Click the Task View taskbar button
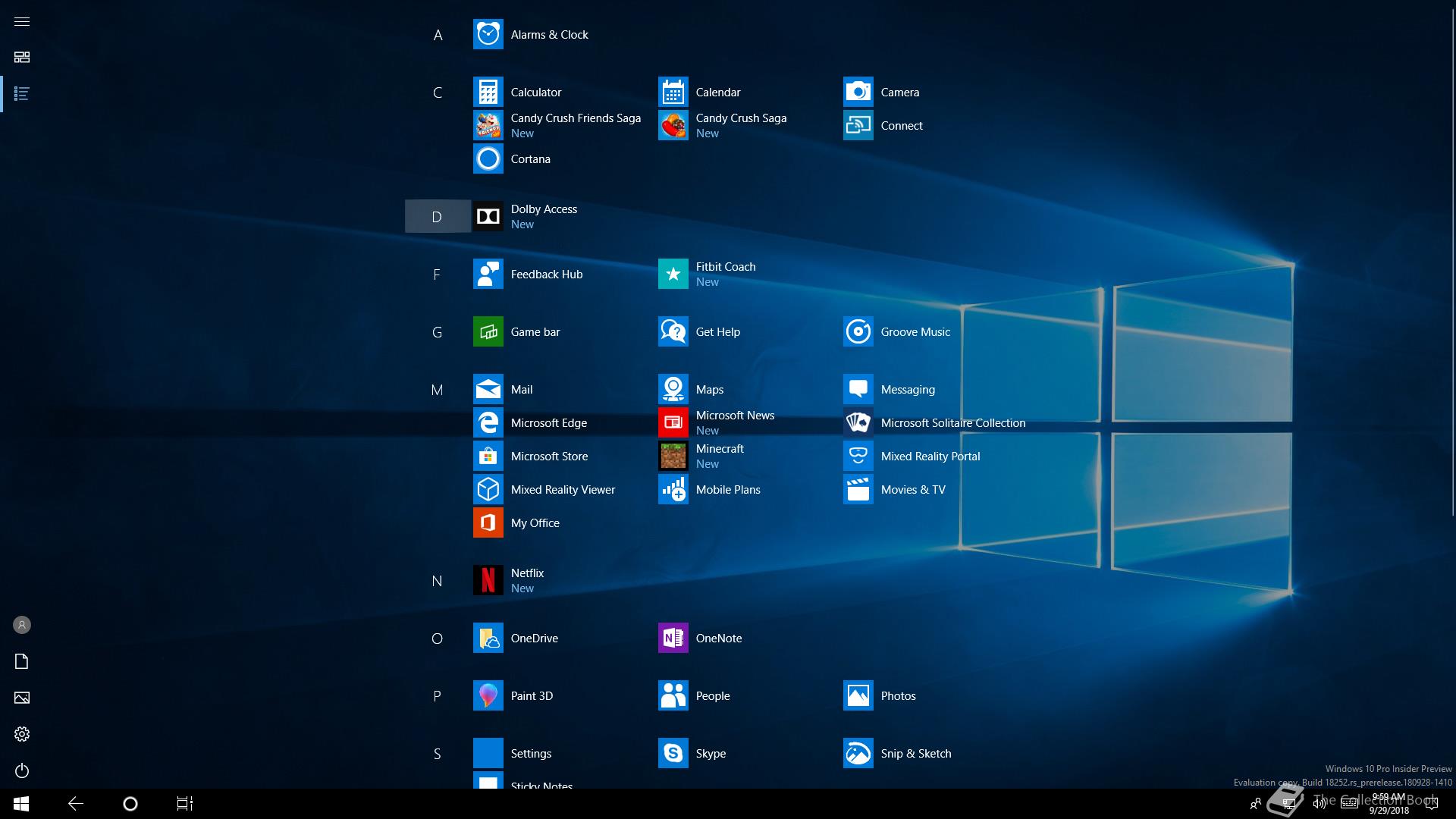The height and width of the screenshot is (819, 1456). pyautogui.click(x=184, y=804)
